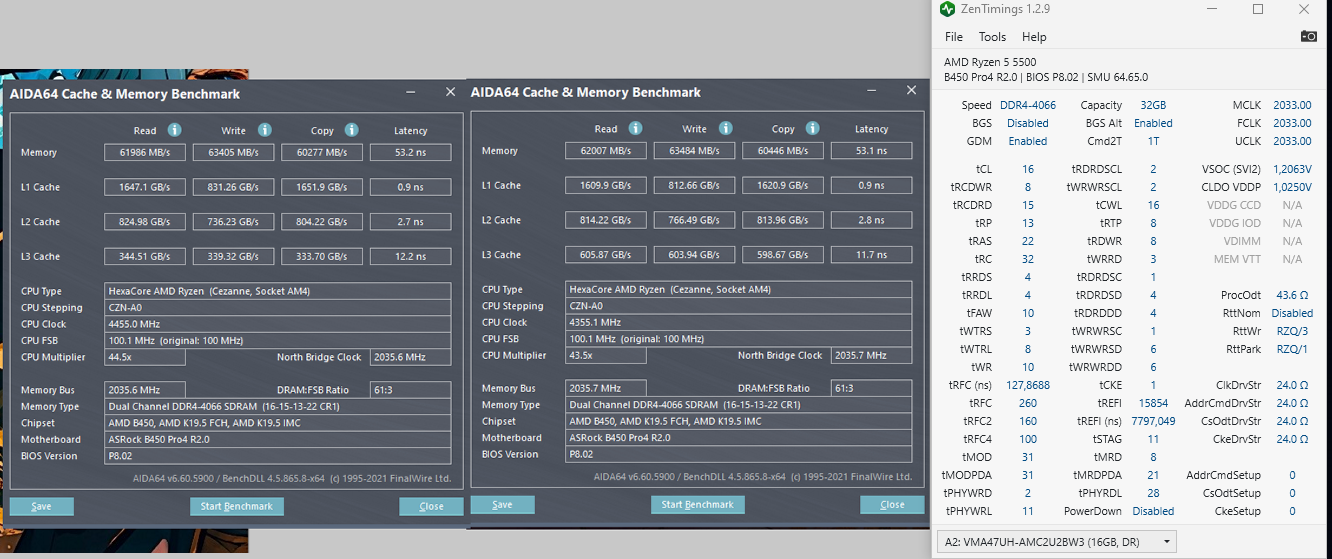Click the BGS Disabled value in ZenTimings
Viewport: 1332px width, 559px height.
tap(1028, 123)
